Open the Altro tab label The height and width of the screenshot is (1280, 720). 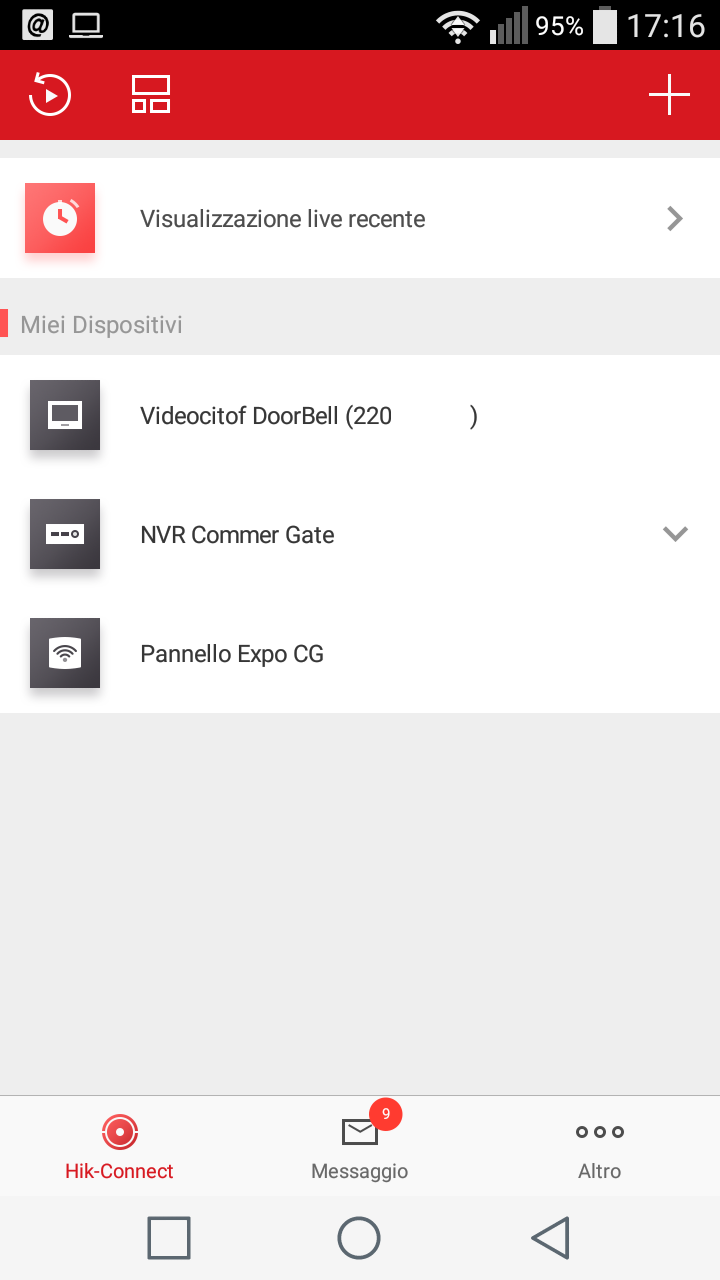point(600,1171)
